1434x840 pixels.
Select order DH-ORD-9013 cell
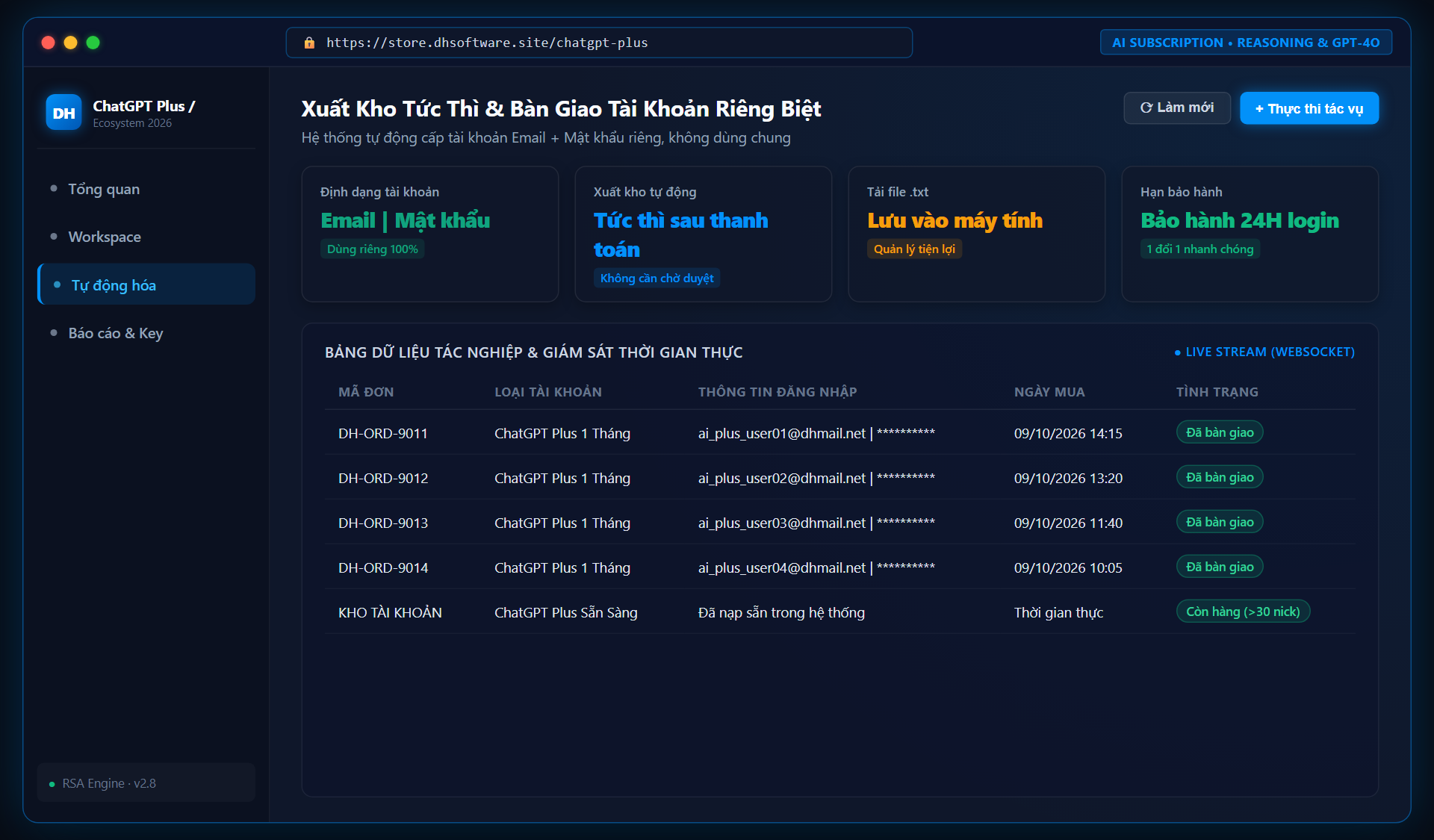pyautogui.click(x=383, y=523)
